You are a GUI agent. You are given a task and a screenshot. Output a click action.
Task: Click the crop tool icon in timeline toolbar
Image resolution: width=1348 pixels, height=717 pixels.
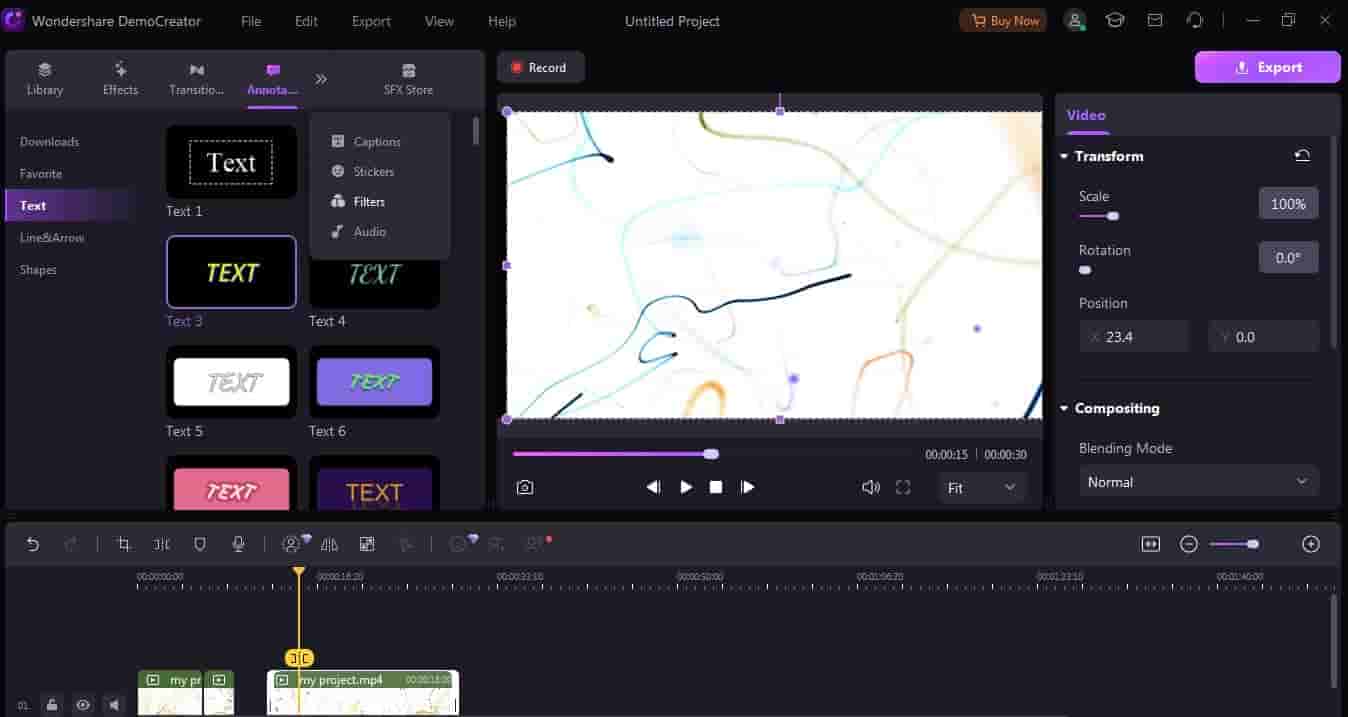point(124,544)
